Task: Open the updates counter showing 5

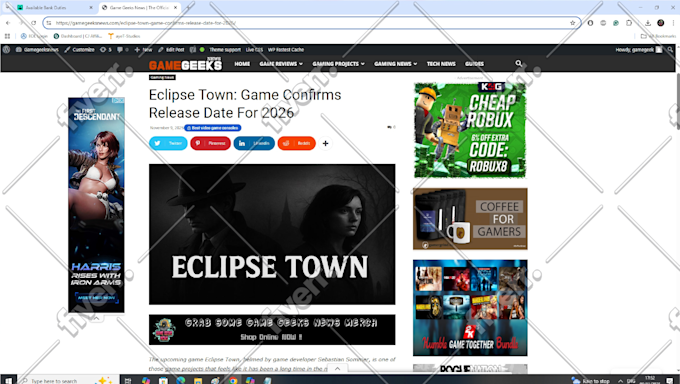Action: (105, 49)
